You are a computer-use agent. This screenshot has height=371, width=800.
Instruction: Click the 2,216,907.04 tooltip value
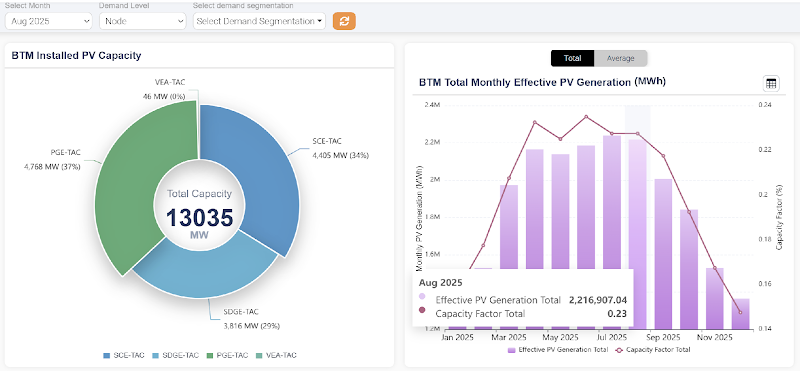pyautogui.click(x=598, y=300)
